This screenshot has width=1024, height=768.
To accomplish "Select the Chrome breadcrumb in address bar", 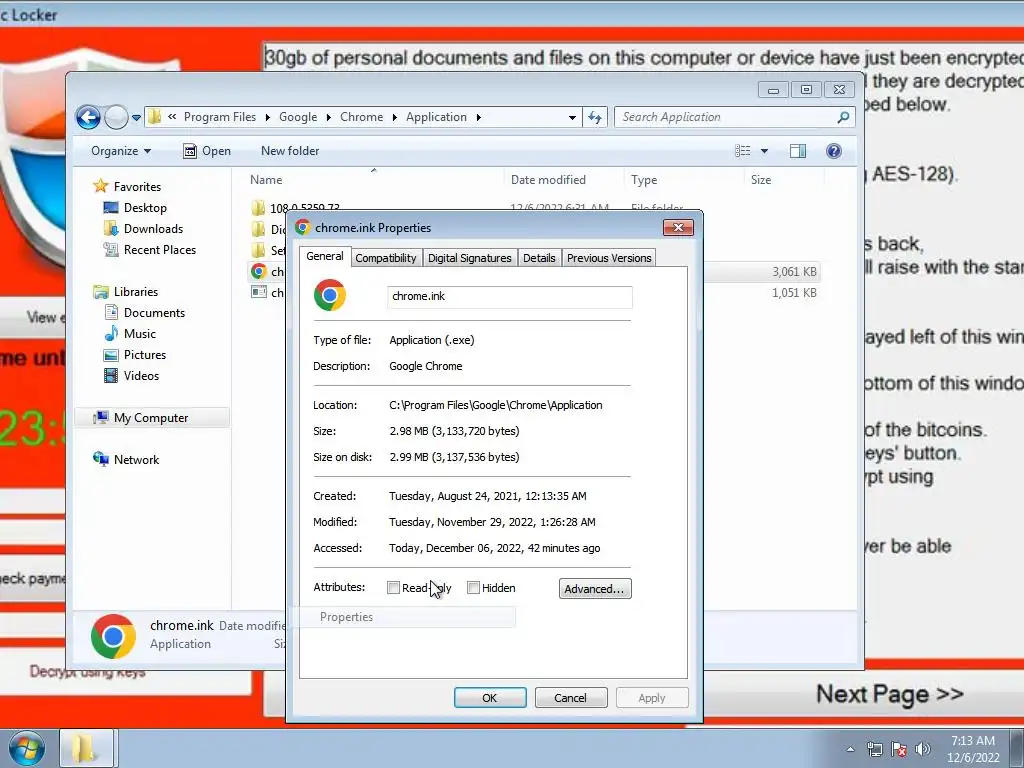I will point(361,117).
